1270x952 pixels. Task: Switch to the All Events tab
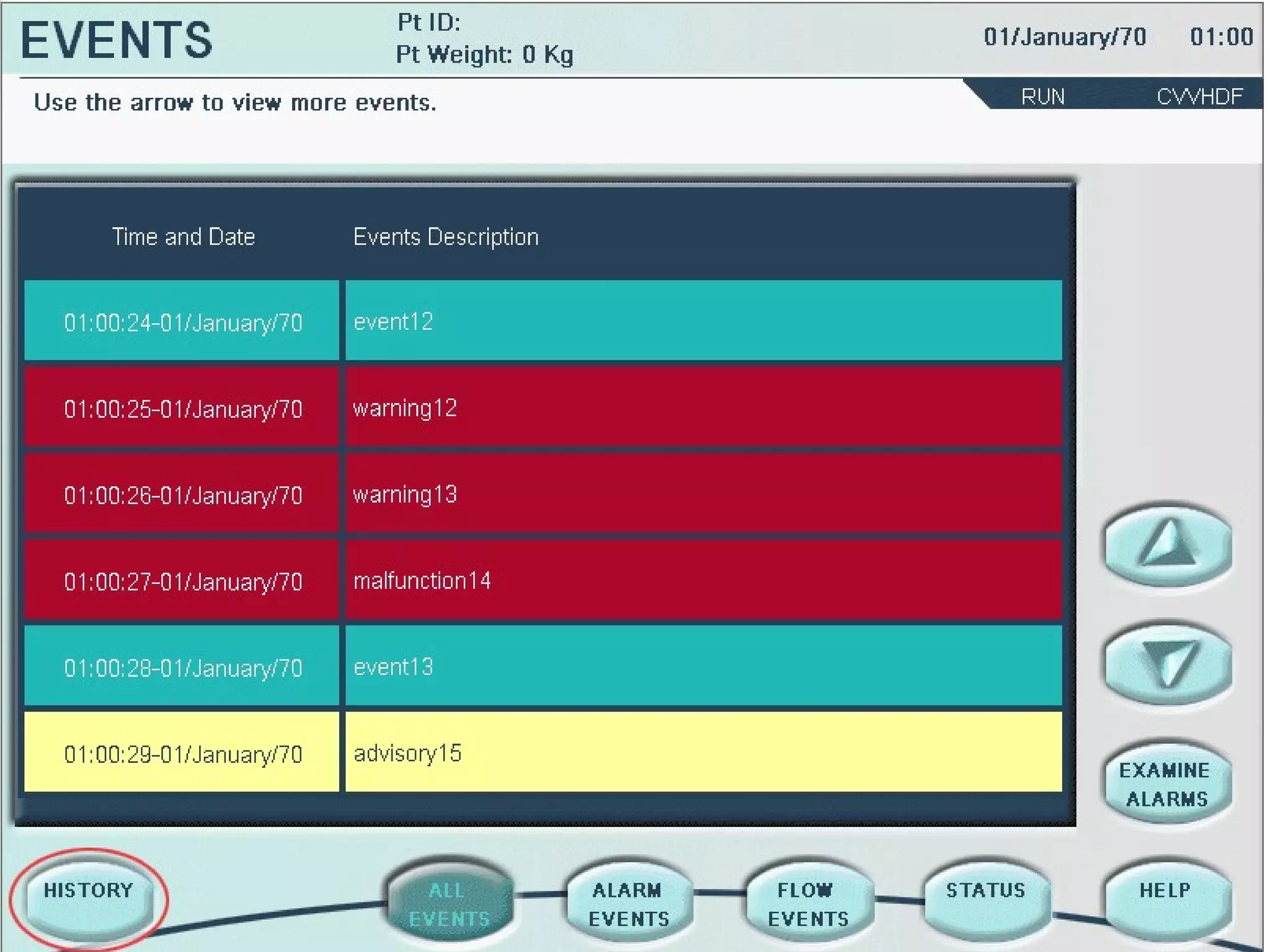[450, 904]
